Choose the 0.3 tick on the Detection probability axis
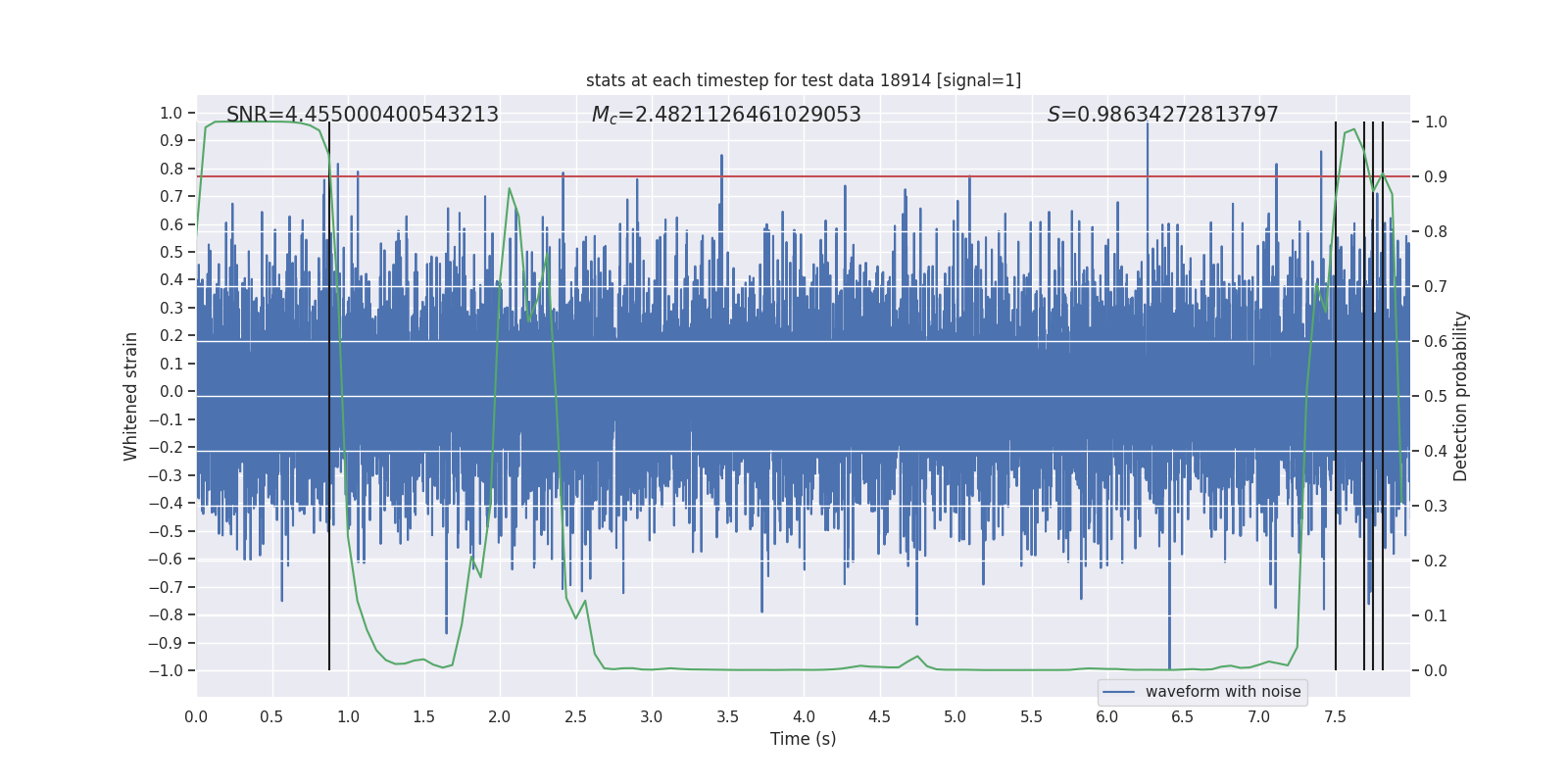 point(1436,506)
